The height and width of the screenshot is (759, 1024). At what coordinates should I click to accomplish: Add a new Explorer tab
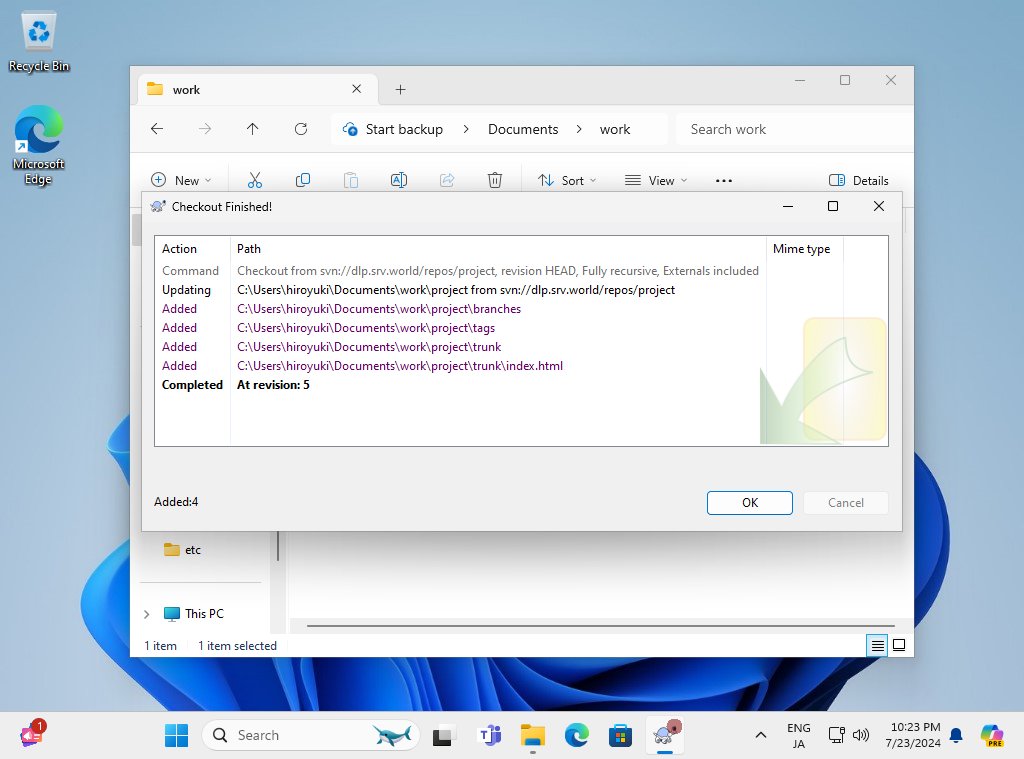pos(400,89)
